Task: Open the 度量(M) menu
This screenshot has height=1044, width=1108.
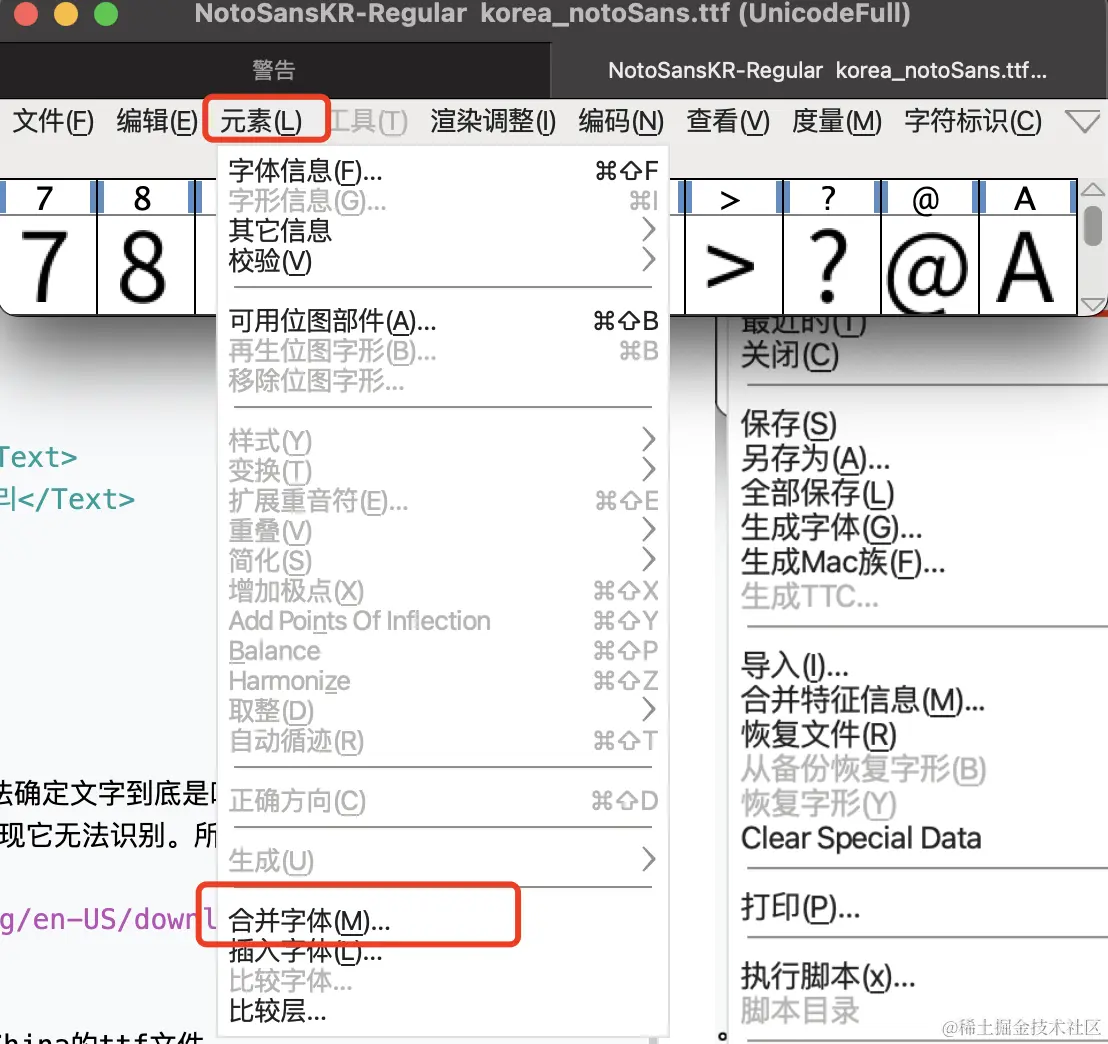Action: pyautogui.click(x=836, y=122)
